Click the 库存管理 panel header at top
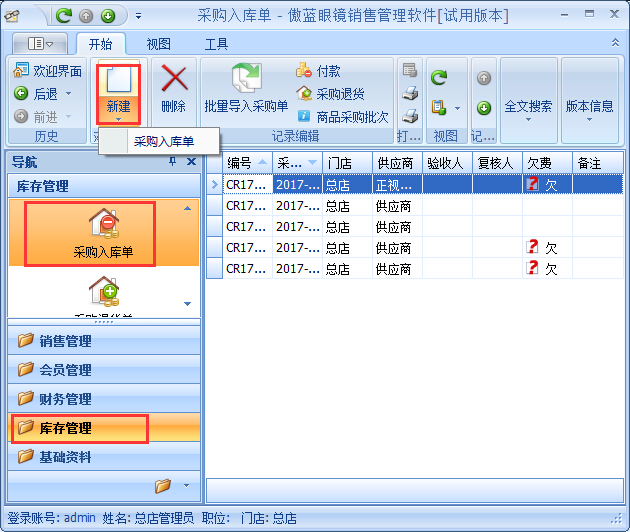Image resolution: width=630 pixels, height=532 pixels. [104, 186]
